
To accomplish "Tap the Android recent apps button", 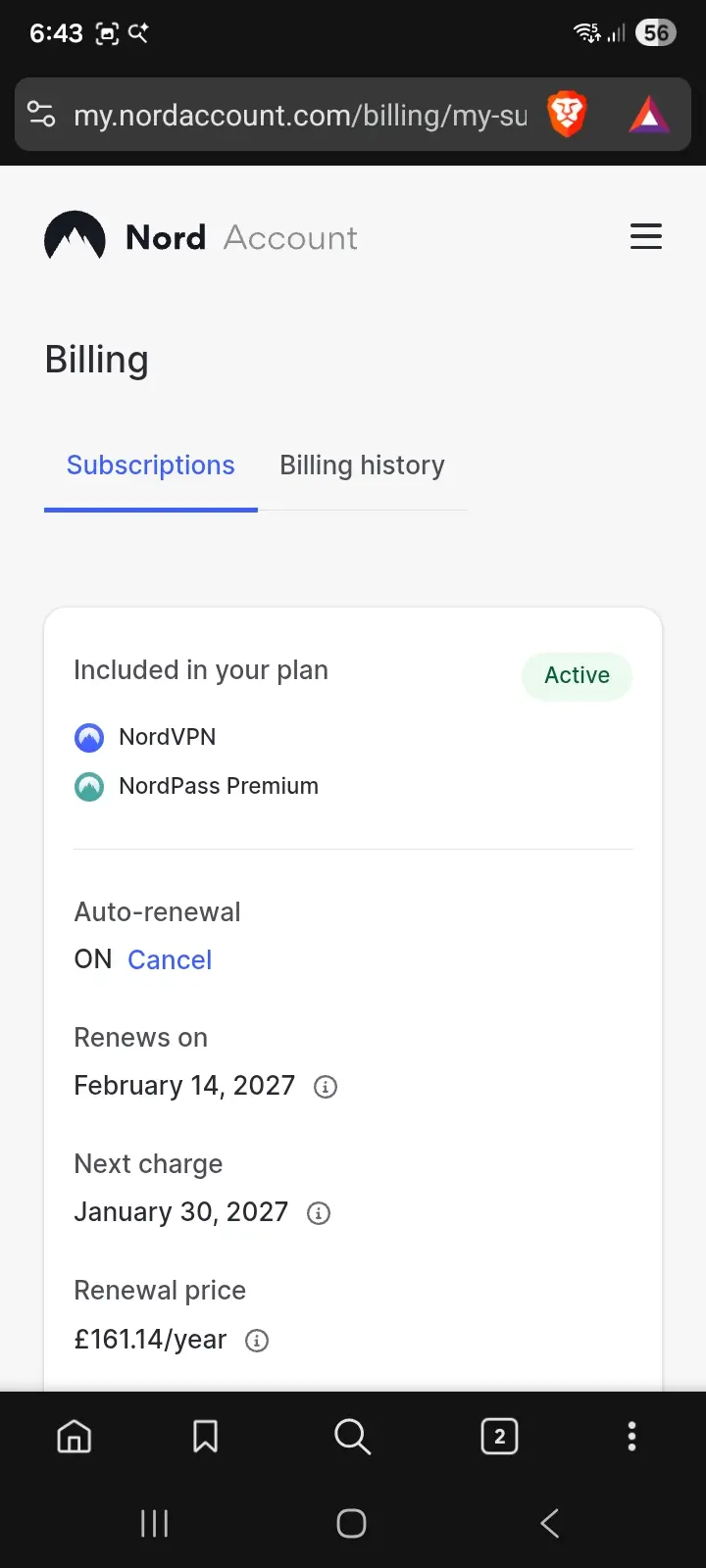I will (x=155, y=1523).
